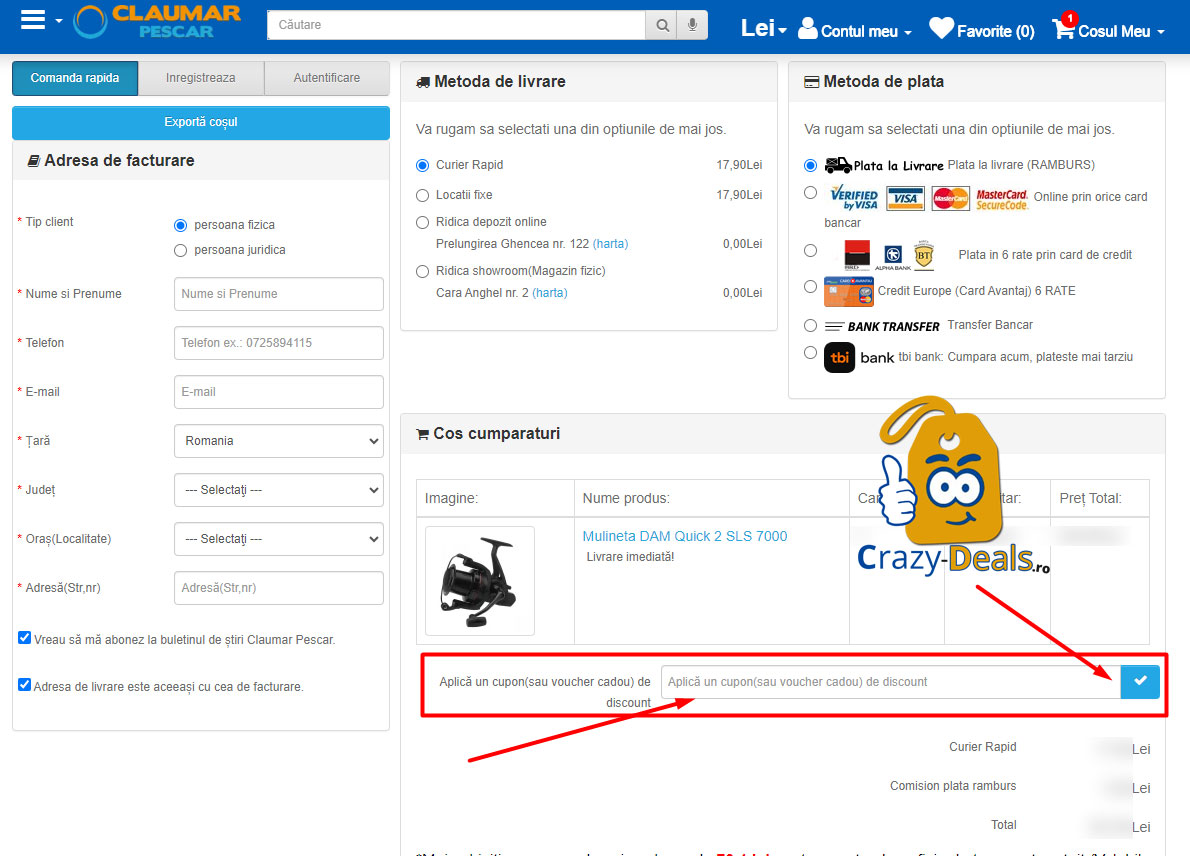This screenshot has width=1190, height=856.
Task: Open the hamburger menu icon
Action: point(33,20)
